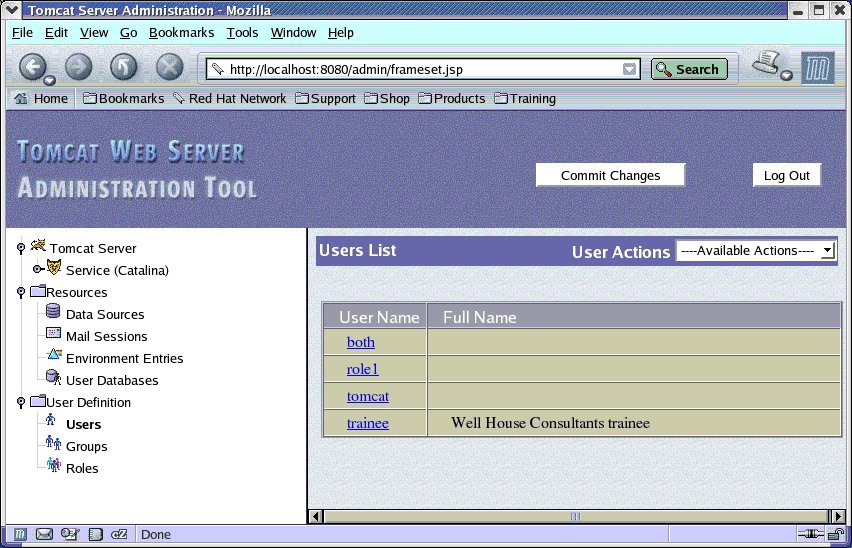Click the Forward navigation arrow
Viewport: 852px width, 548px height.
point(79,67)
